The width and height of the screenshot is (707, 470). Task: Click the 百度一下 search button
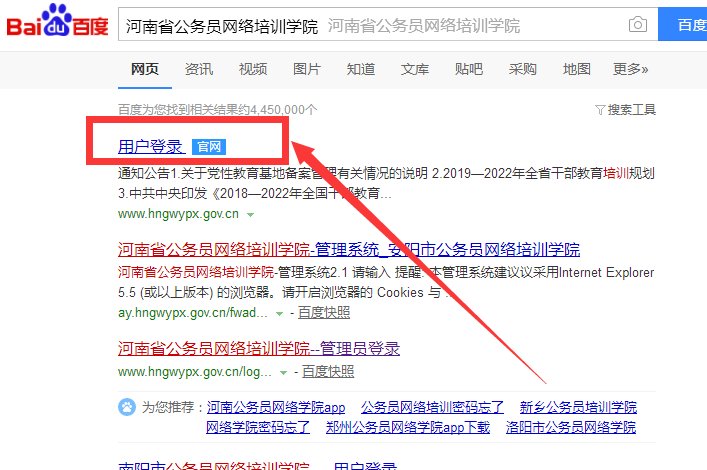tap(683, 24)
